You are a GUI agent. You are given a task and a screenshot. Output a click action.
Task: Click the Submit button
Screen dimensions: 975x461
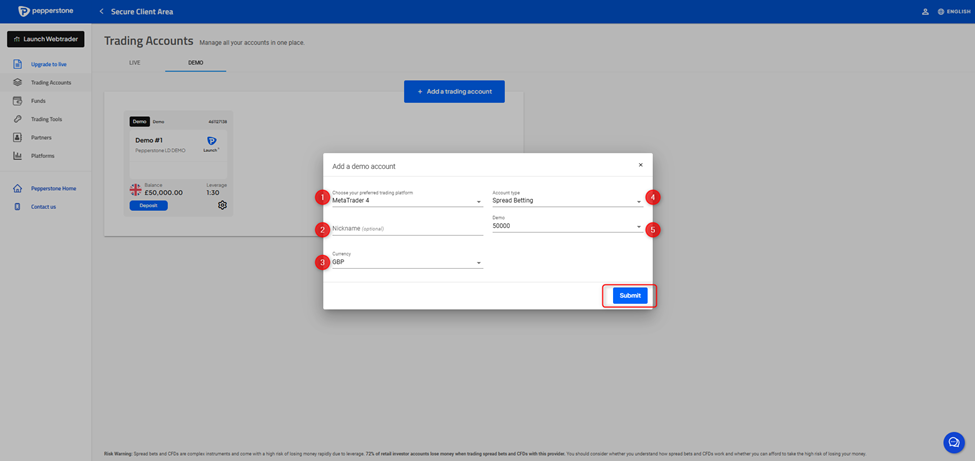click(630, 296)
